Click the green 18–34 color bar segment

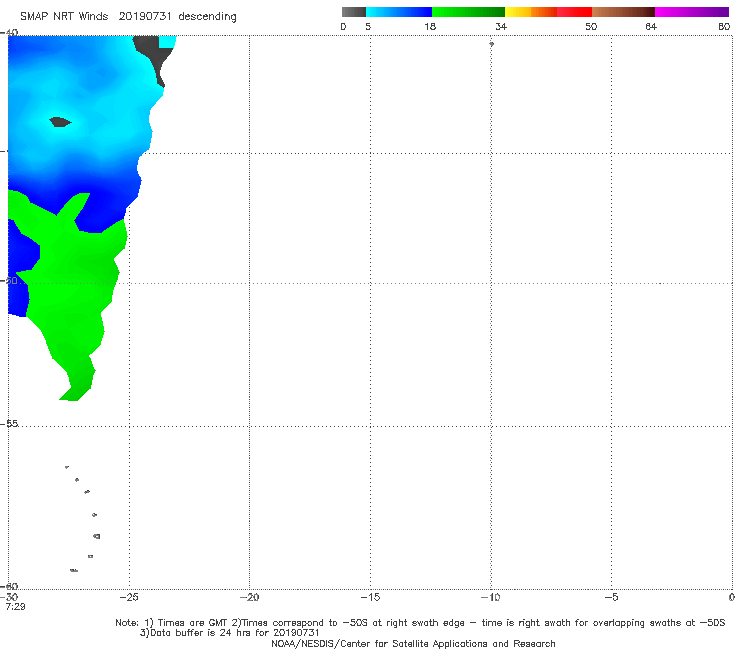(468, 12)
